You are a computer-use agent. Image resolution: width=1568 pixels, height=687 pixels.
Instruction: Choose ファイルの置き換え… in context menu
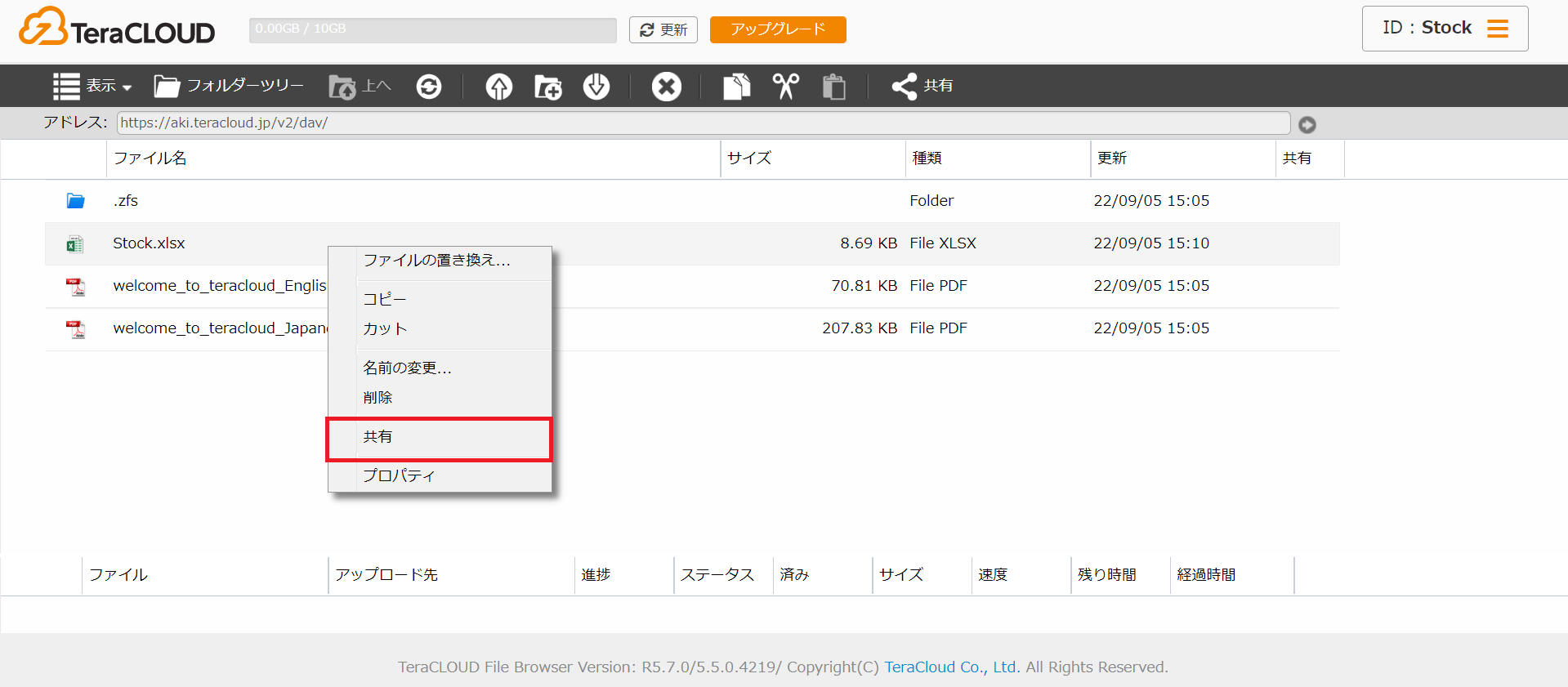(440, 261)
